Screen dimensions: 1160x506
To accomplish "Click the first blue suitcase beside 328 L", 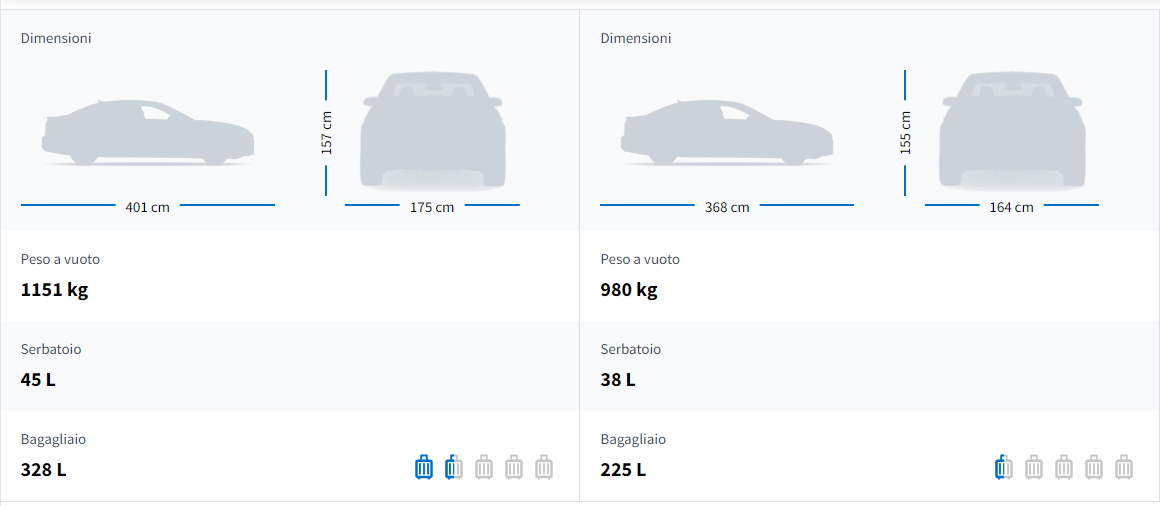I will pos(424,467).
